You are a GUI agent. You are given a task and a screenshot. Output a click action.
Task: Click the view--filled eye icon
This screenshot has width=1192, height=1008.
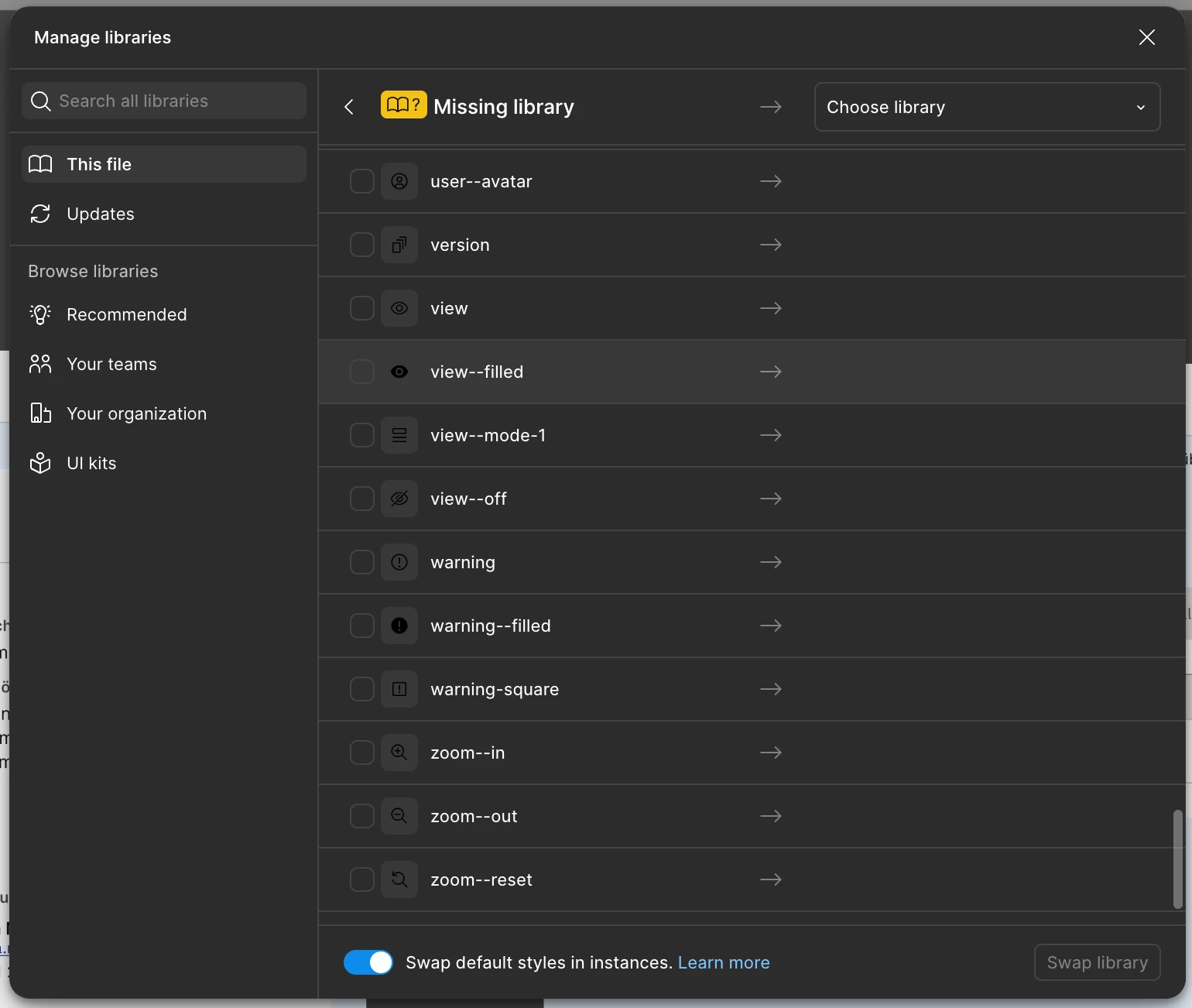(399, 372)
